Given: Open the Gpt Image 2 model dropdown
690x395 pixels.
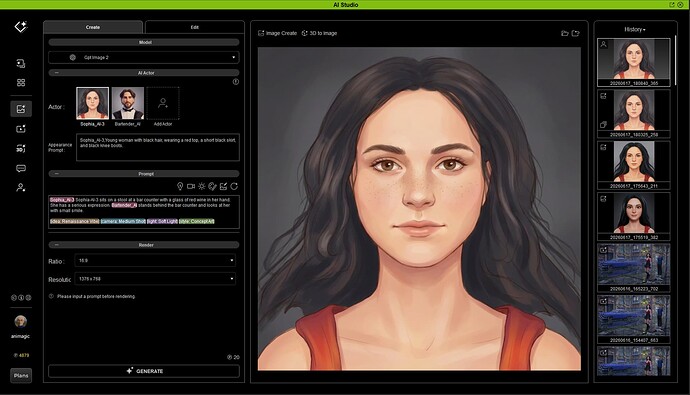Looking at the screenshot, I should point(144,57).
